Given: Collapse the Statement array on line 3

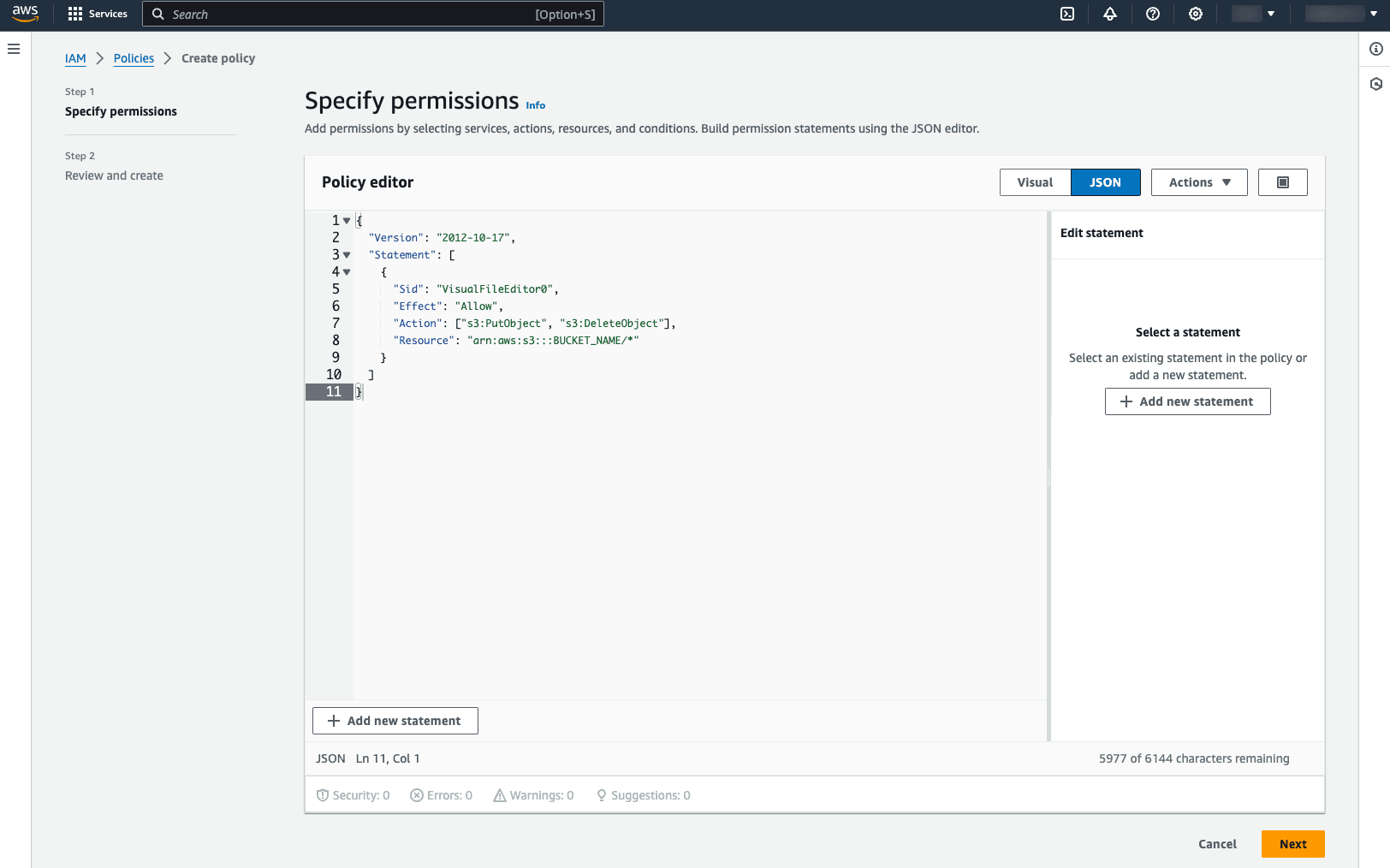Looking at the screenshot, I should tap(347, 254).
